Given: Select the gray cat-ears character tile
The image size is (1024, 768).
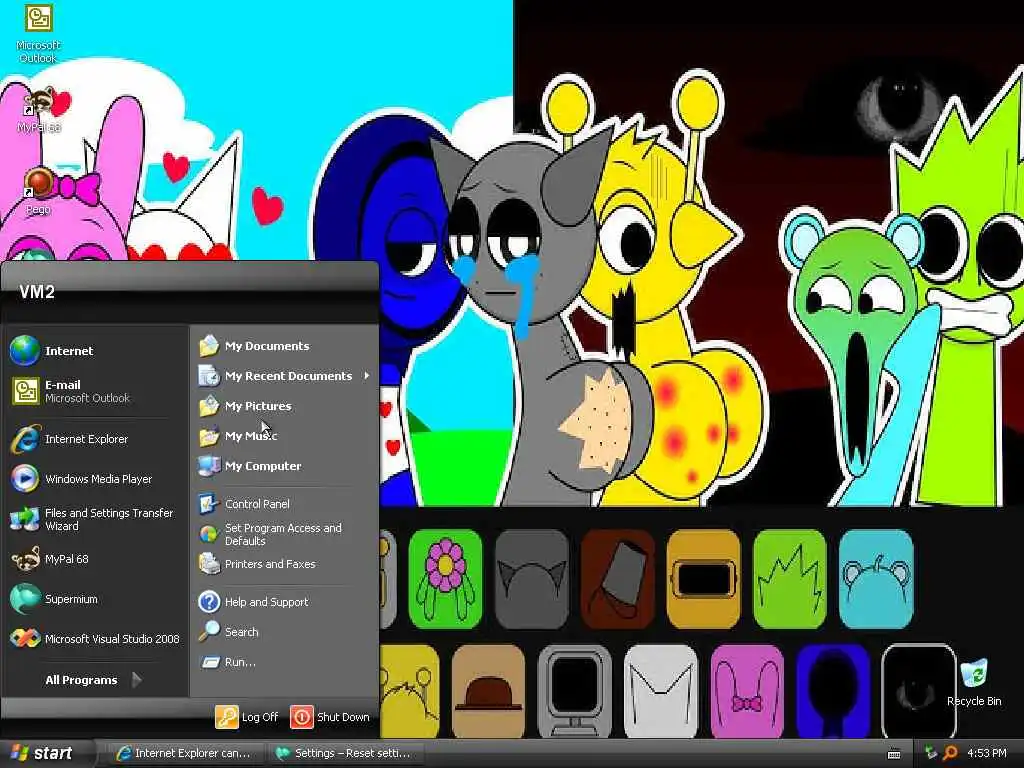Looking at the screenshot, I should [x=532, y=579].
